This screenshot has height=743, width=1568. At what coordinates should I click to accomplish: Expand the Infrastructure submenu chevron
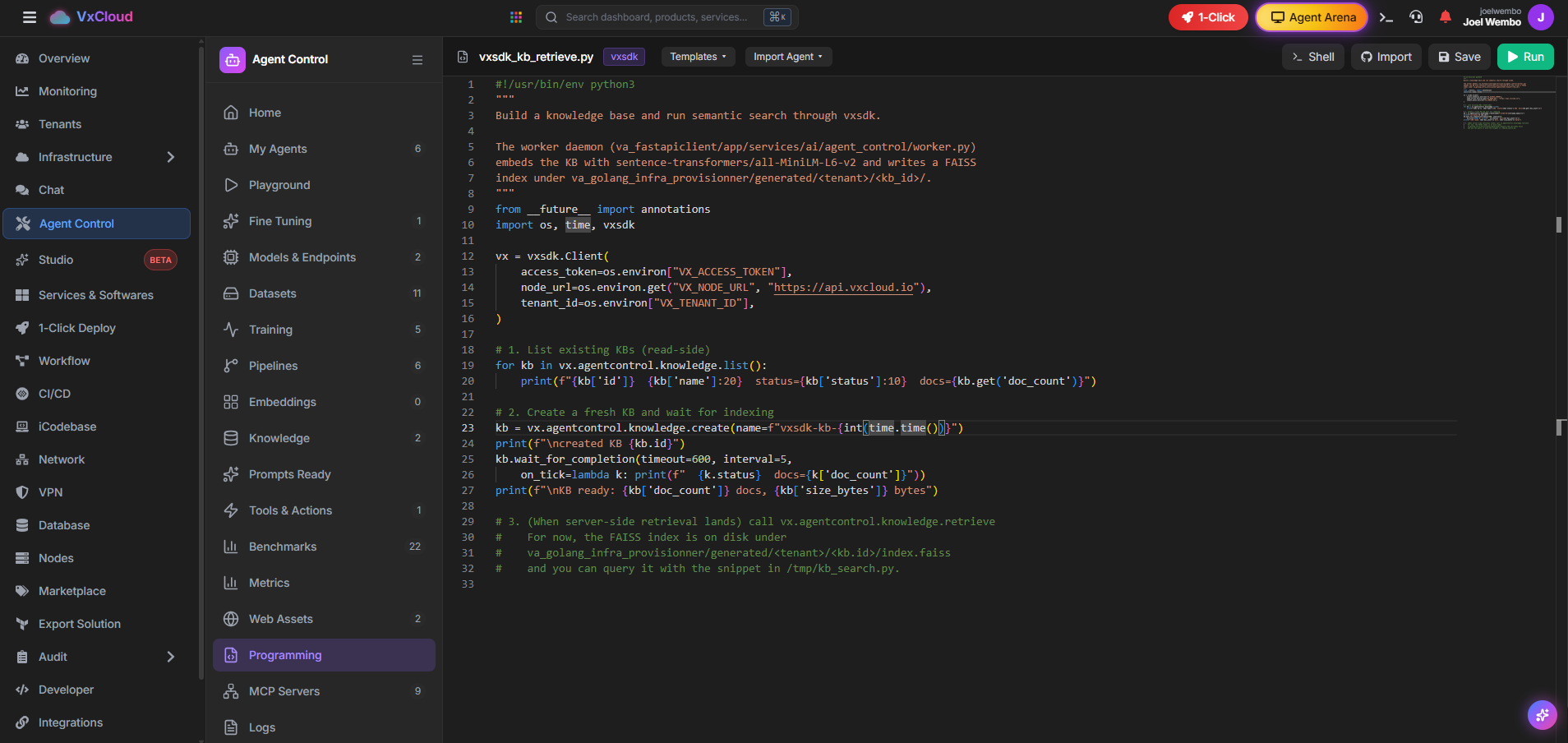[170, 157]
